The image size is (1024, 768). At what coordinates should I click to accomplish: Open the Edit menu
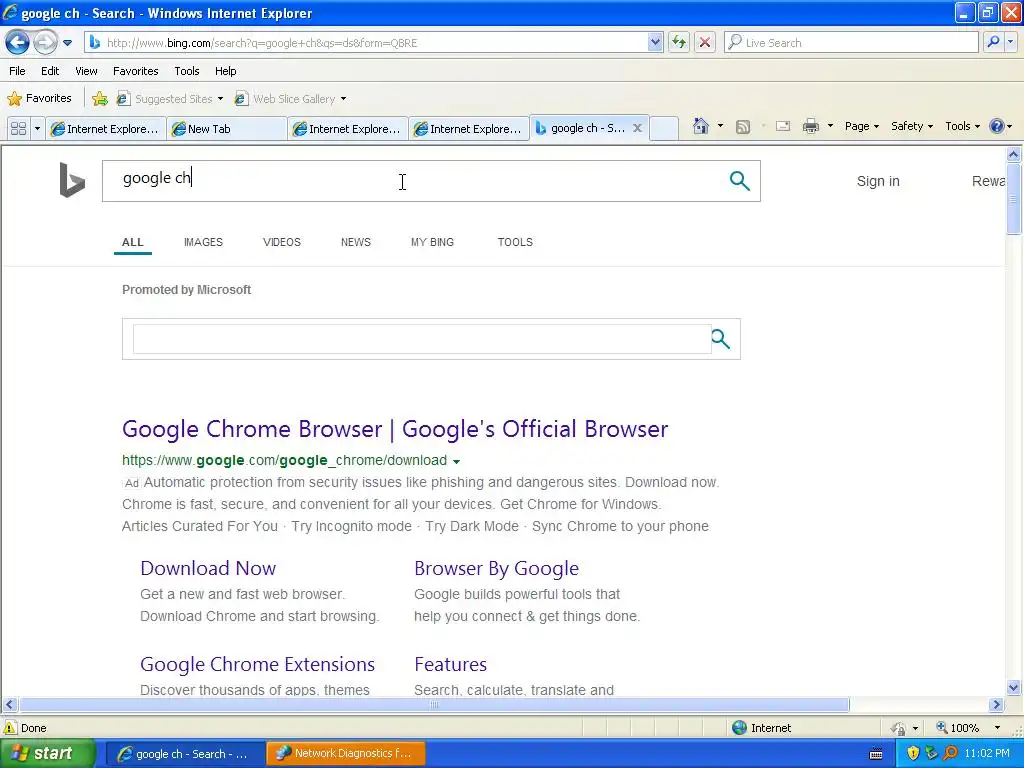(50, 71)
